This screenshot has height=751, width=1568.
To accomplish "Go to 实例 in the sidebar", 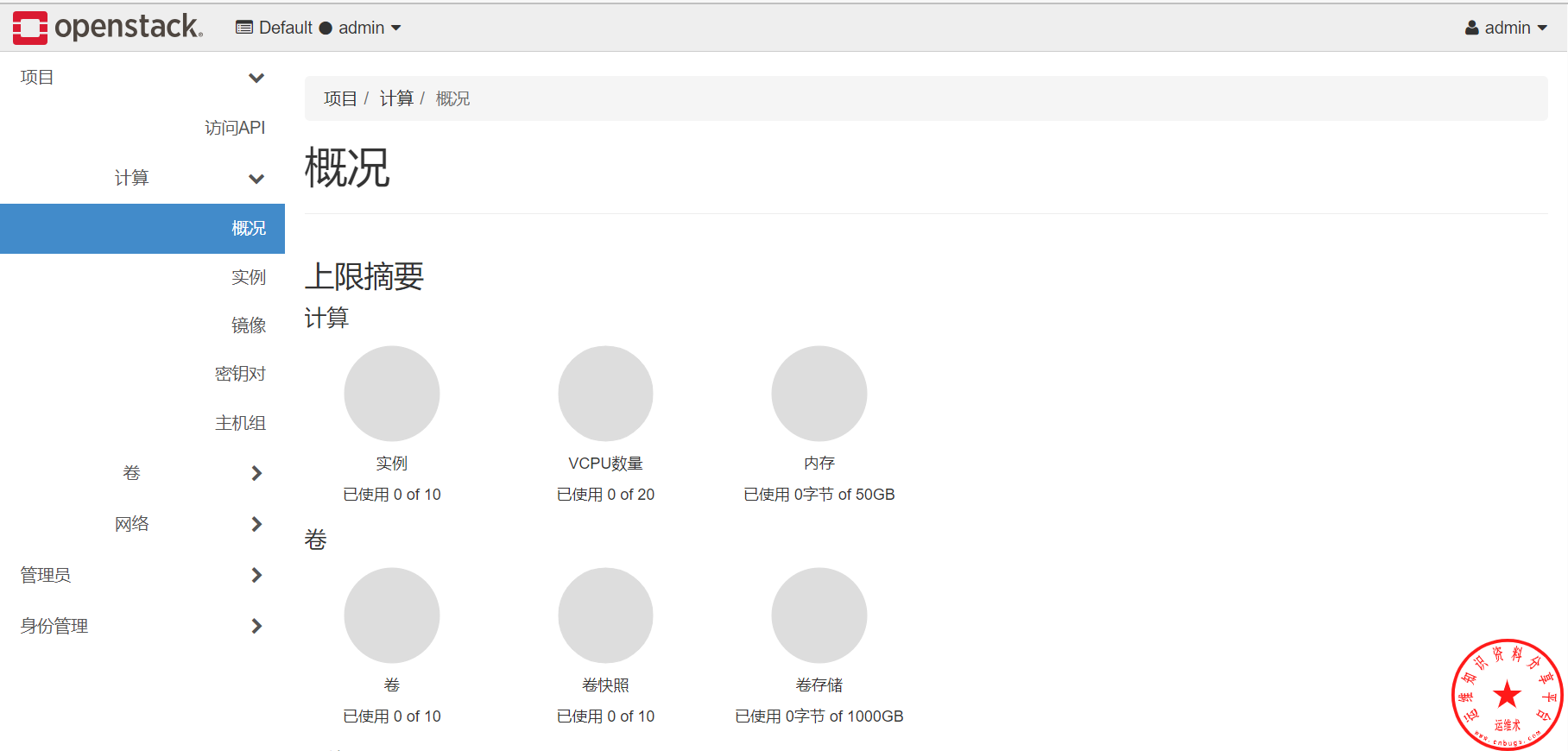I will tap(249, 277).
